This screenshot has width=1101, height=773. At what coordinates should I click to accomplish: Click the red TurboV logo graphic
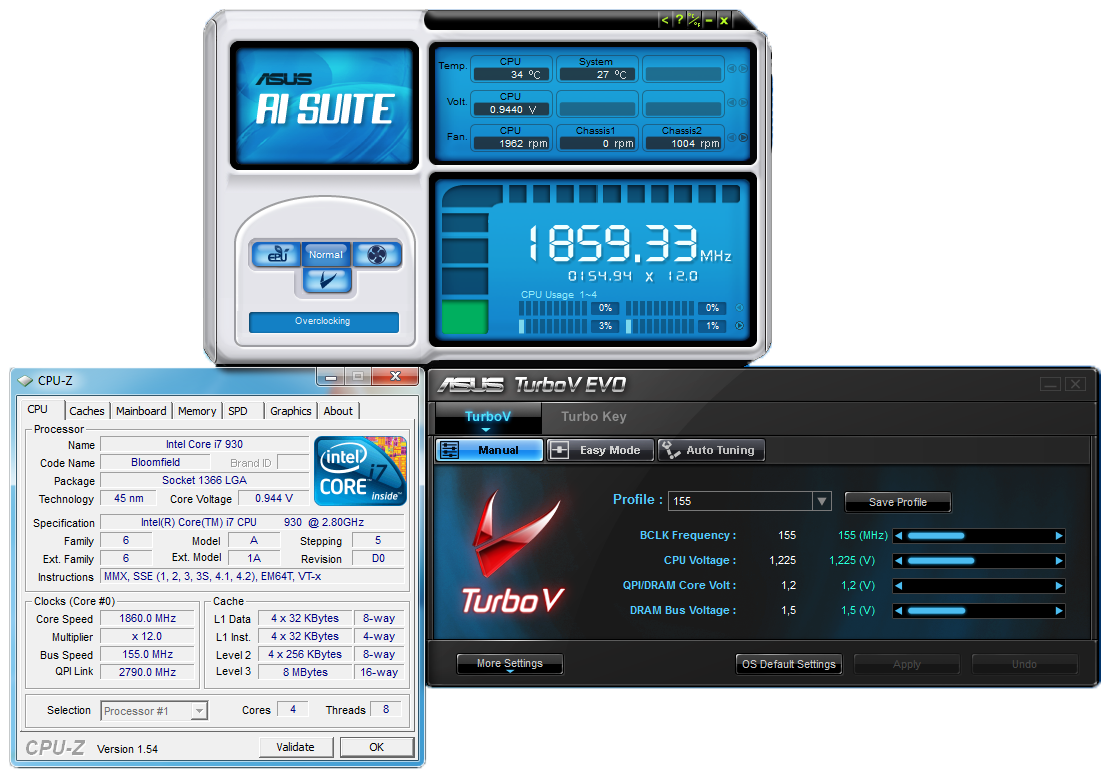coord(514,552)
